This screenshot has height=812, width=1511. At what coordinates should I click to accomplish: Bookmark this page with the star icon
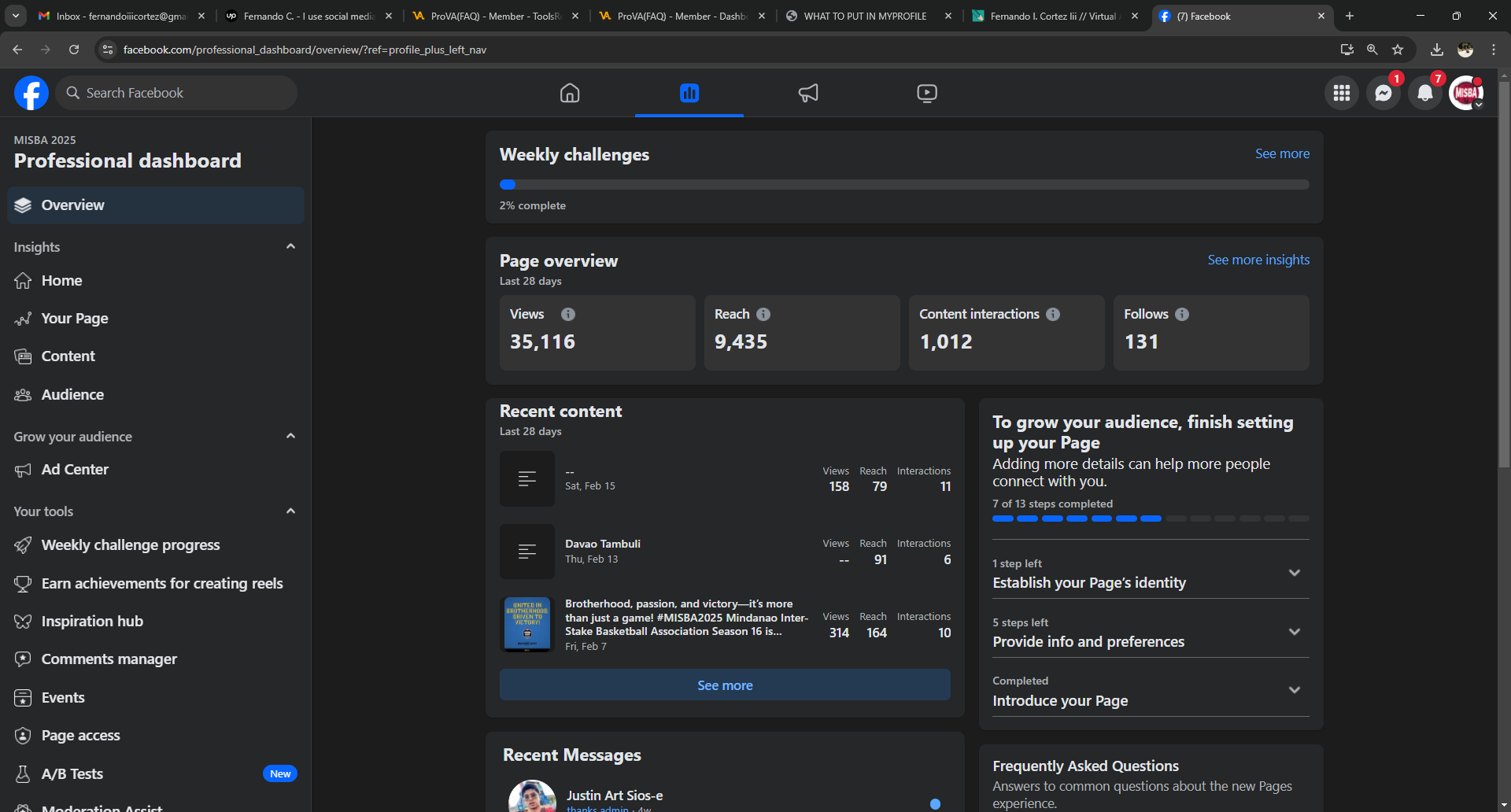1398,50
